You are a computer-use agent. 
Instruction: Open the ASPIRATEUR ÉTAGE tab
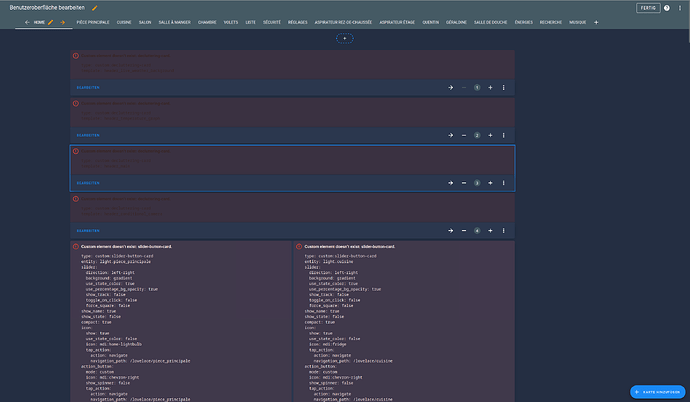(x=397, y=22)
